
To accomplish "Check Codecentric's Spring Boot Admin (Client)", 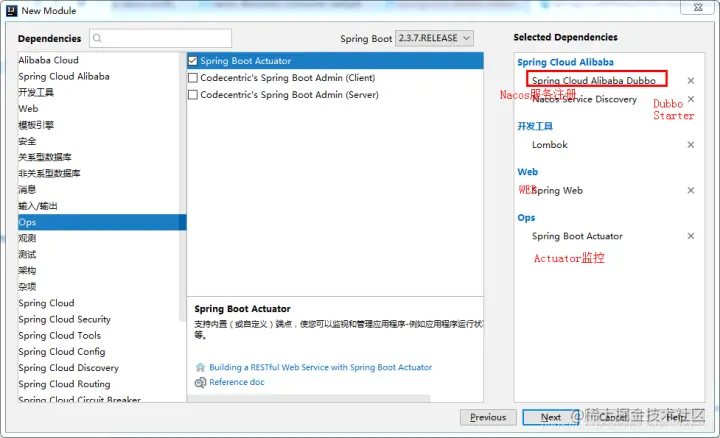I will pos(193,78).
